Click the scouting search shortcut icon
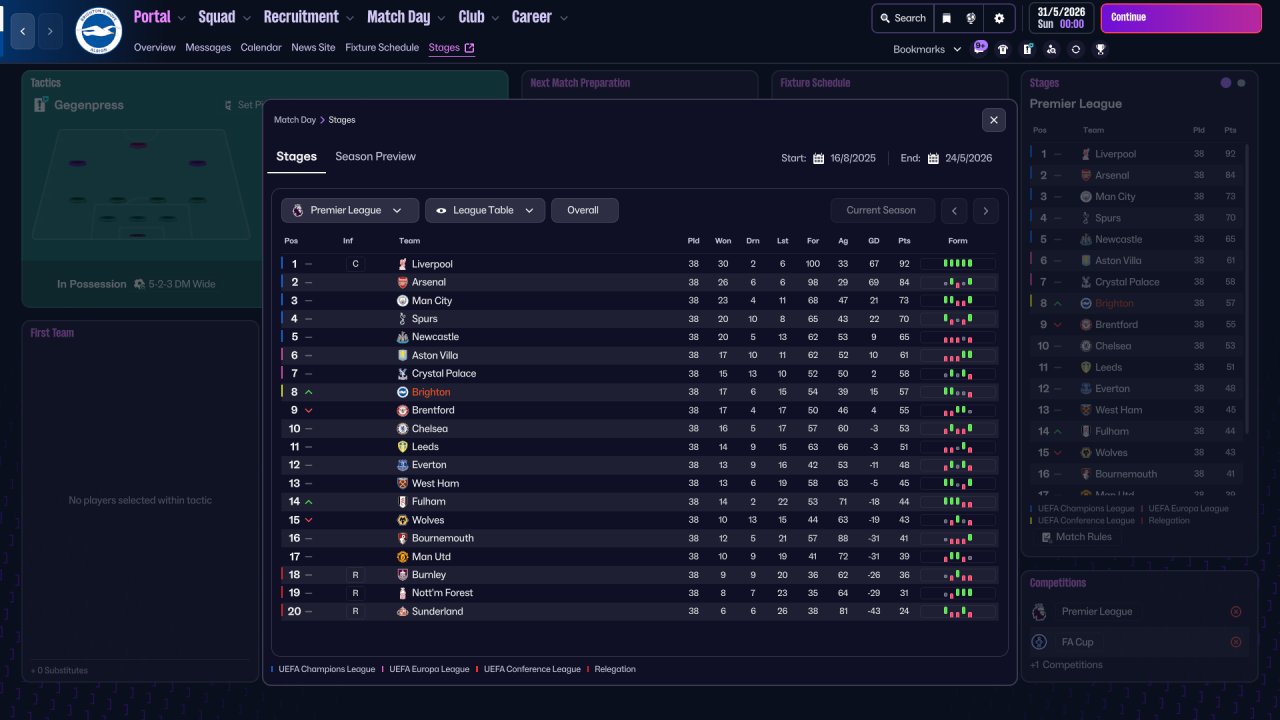1280x720 pixels. [1051, 49]
